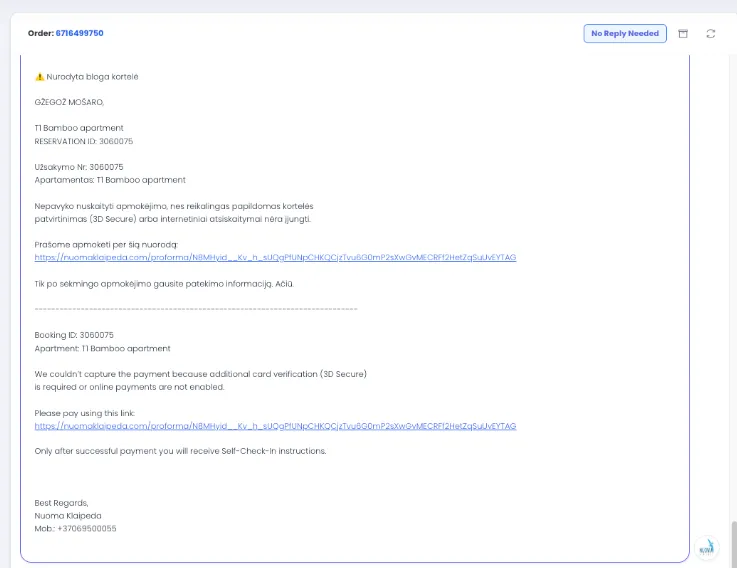Click 'Tik po sėkmingo apmokėjimo' sentence
Image resolution: width=737 pixels, height=568 pixels.
point(164,284)
